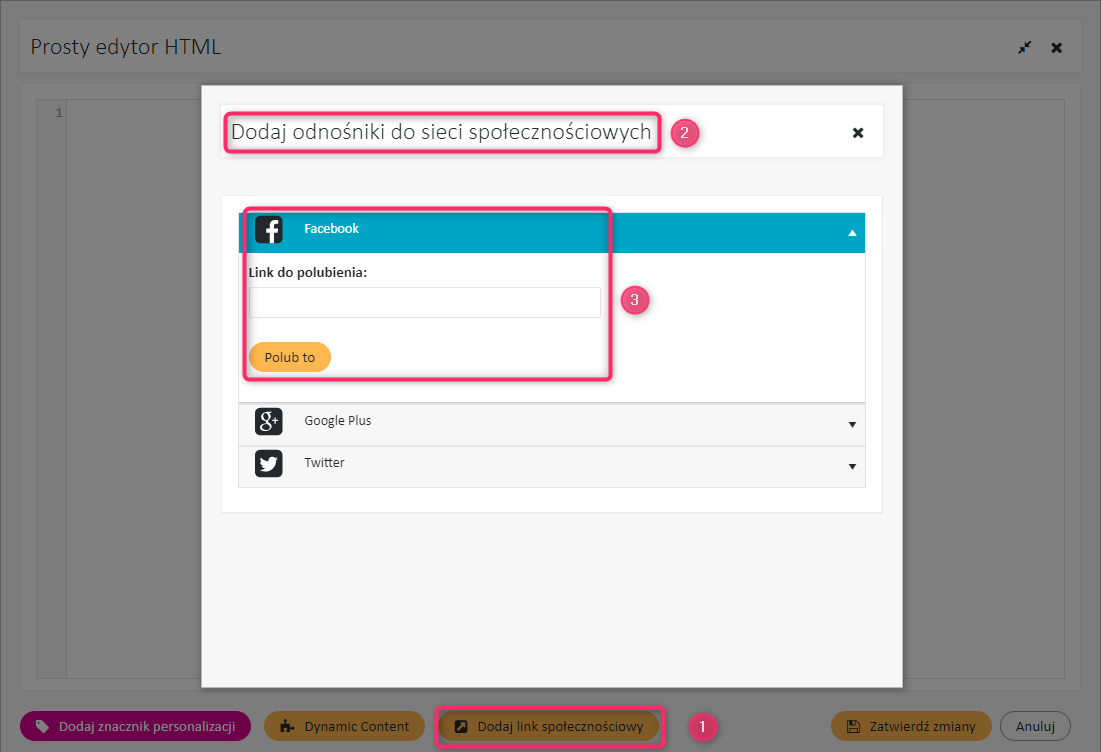Click the Polub to button

(289, 357)
